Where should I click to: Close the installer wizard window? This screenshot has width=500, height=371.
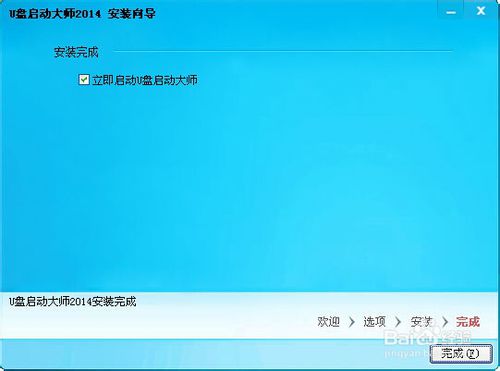tap(481, 11)
